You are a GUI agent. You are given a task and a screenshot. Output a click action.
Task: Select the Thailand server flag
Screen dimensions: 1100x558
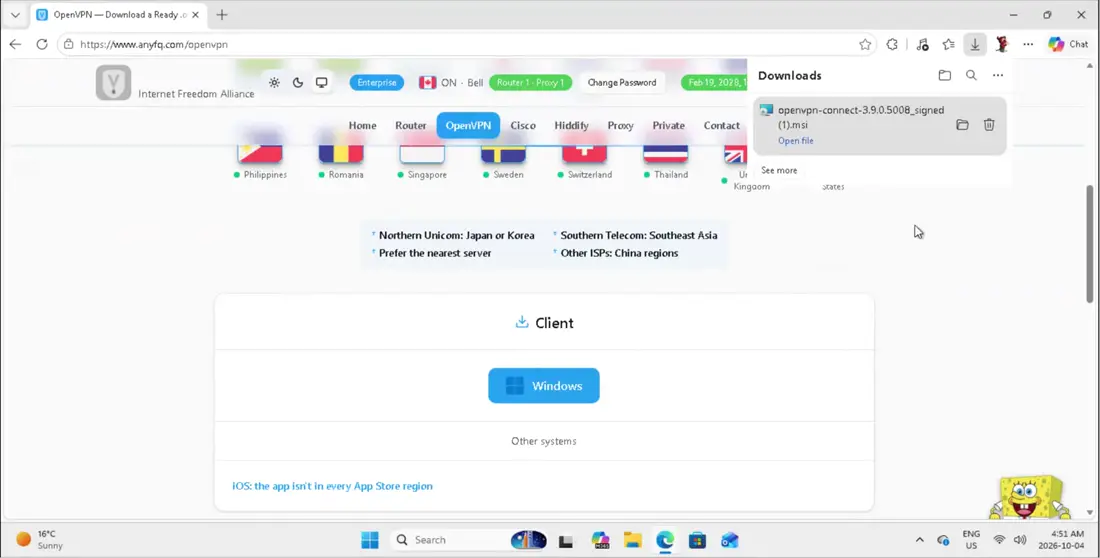[x=666, y=154]
